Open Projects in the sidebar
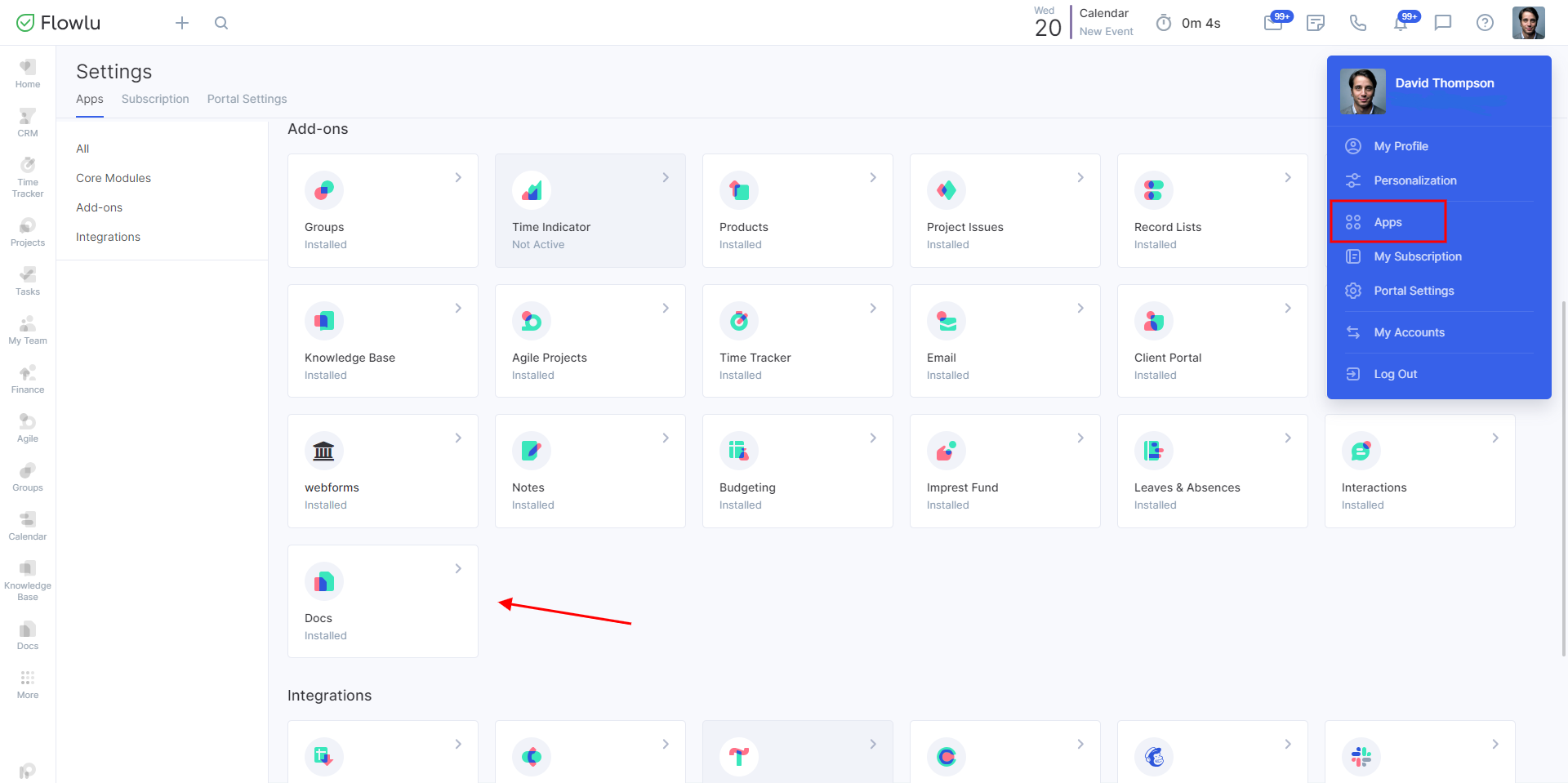1568x783 pixels. (28, 232)
